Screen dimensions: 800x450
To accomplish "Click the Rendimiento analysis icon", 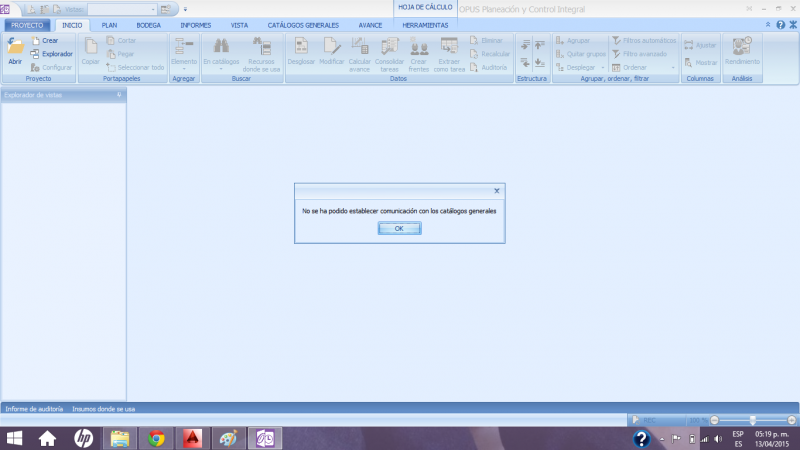I will [742, 50].
